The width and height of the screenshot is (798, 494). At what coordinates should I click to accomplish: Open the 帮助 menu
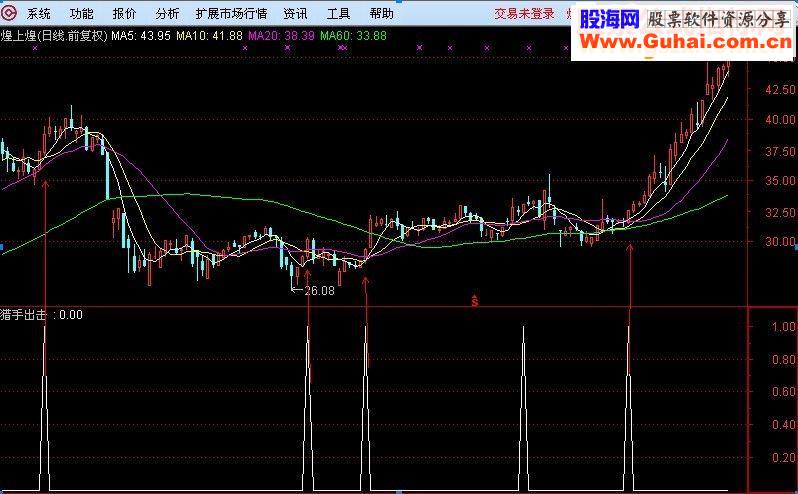pos(382,14)
